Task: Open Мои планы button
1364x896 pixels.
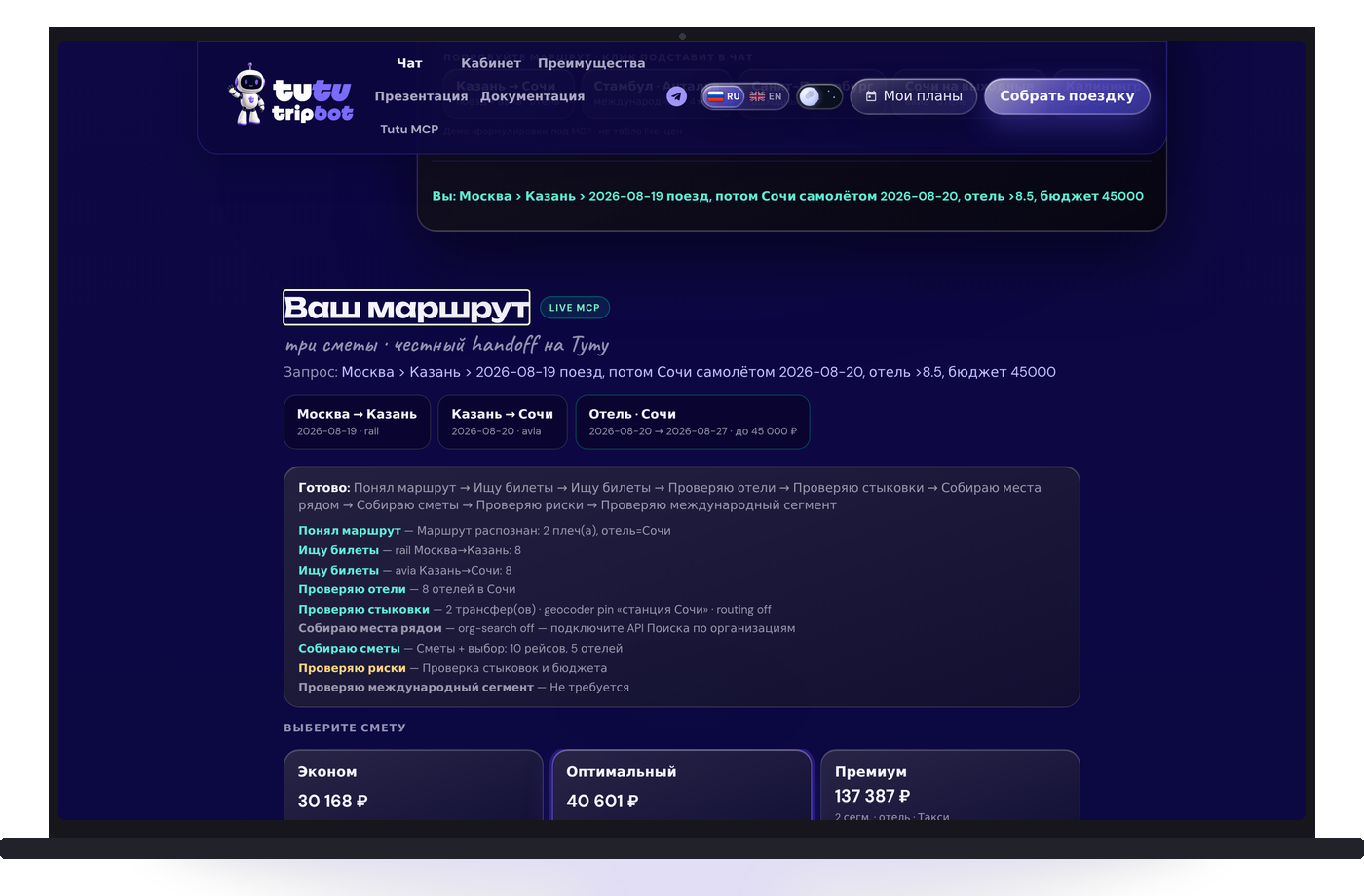Action: pyautogui.click(x=914, y=96)
